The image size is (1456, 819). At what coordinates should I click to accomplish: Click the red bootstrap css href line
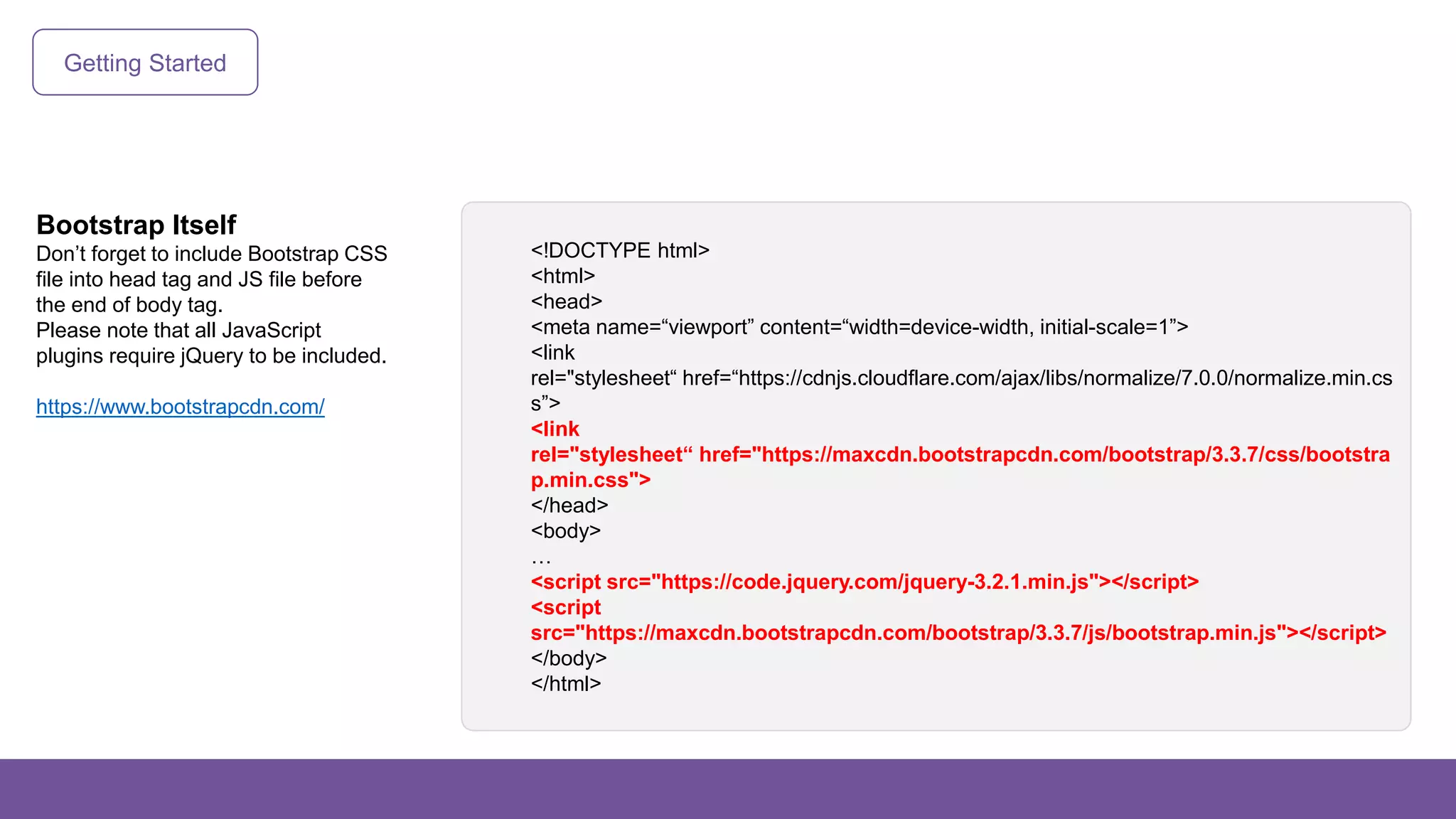pyautogui.click(x=959, y=454)
